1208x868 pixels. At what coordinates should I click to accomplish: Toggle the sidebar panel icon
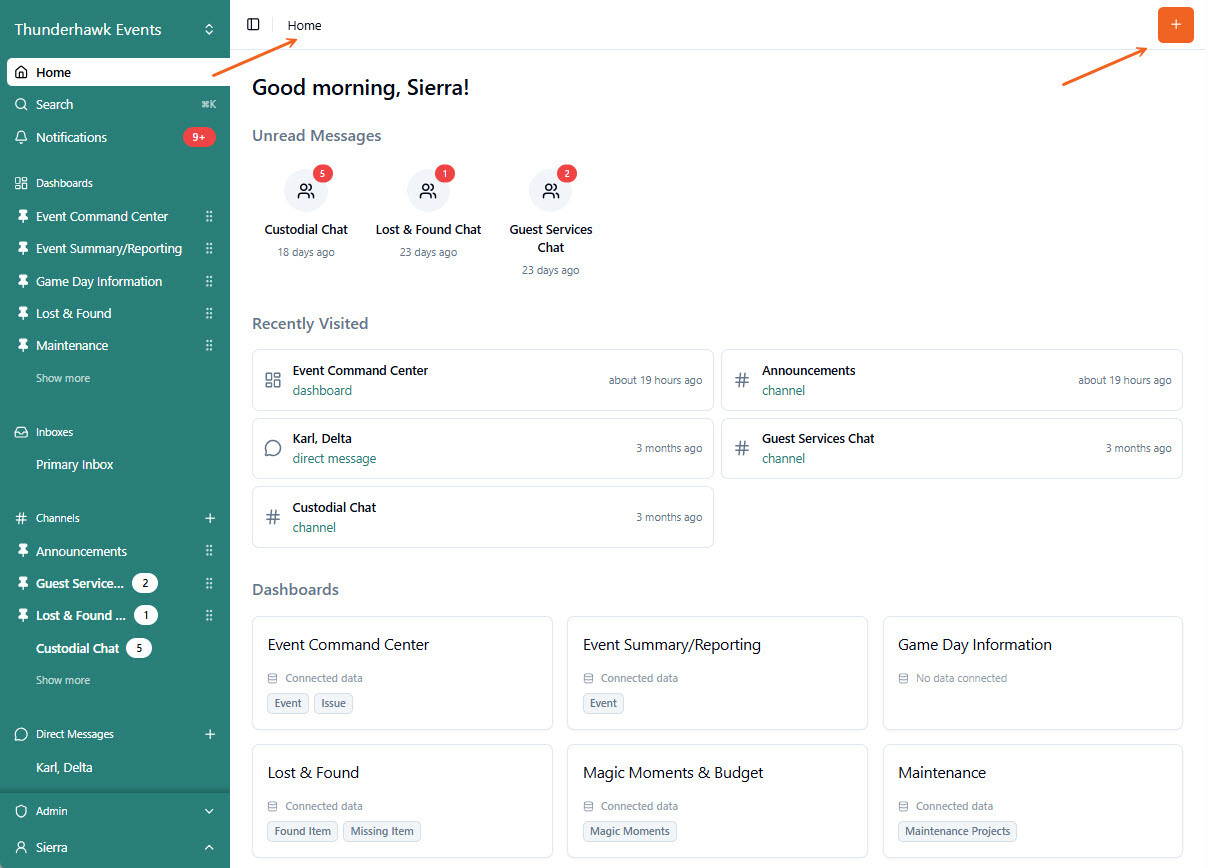[253, 24]
